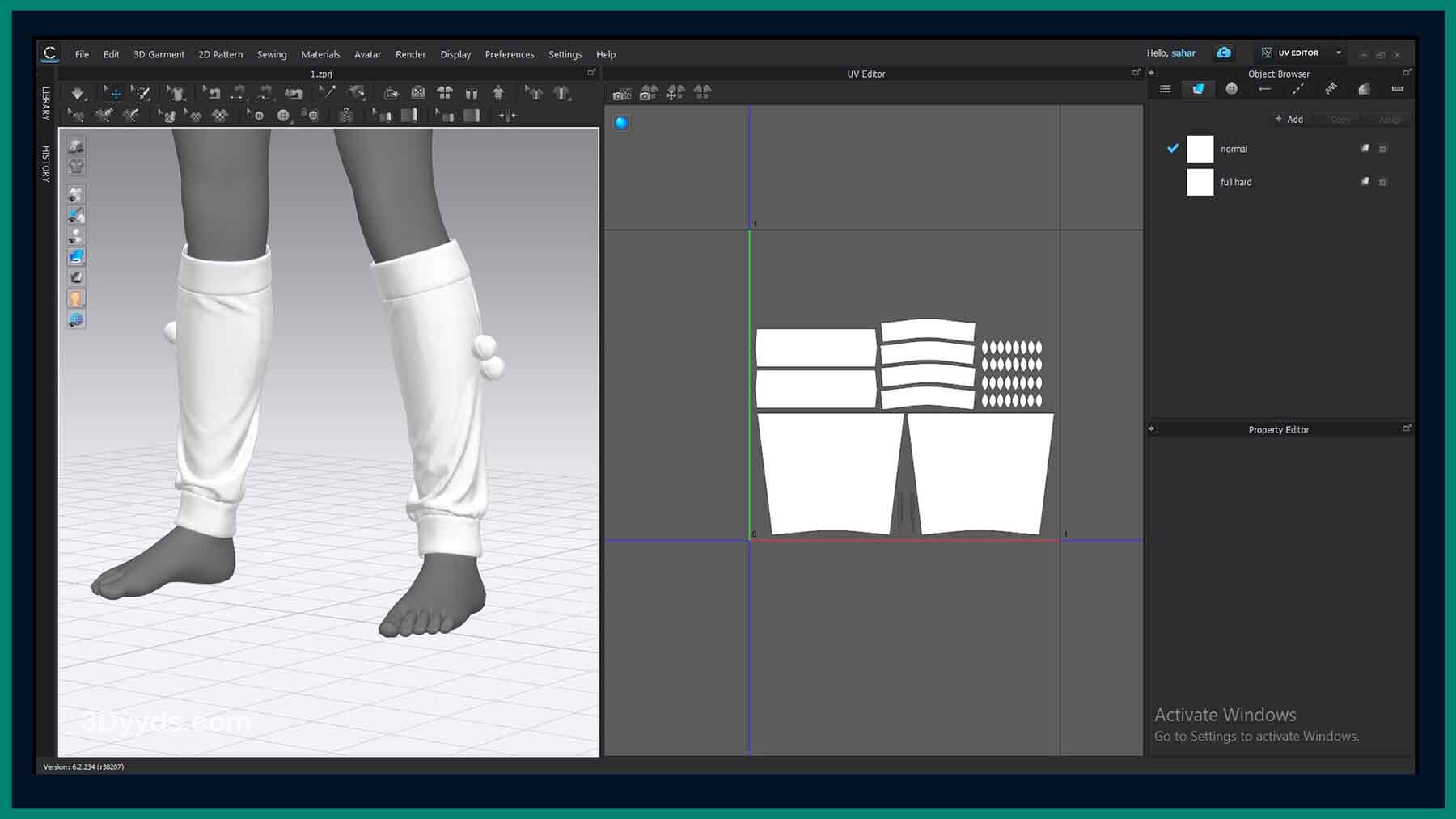Expand the vertical HISTORY side panel
Viewport: 1456px width, 819px height.
click(46, 163)
